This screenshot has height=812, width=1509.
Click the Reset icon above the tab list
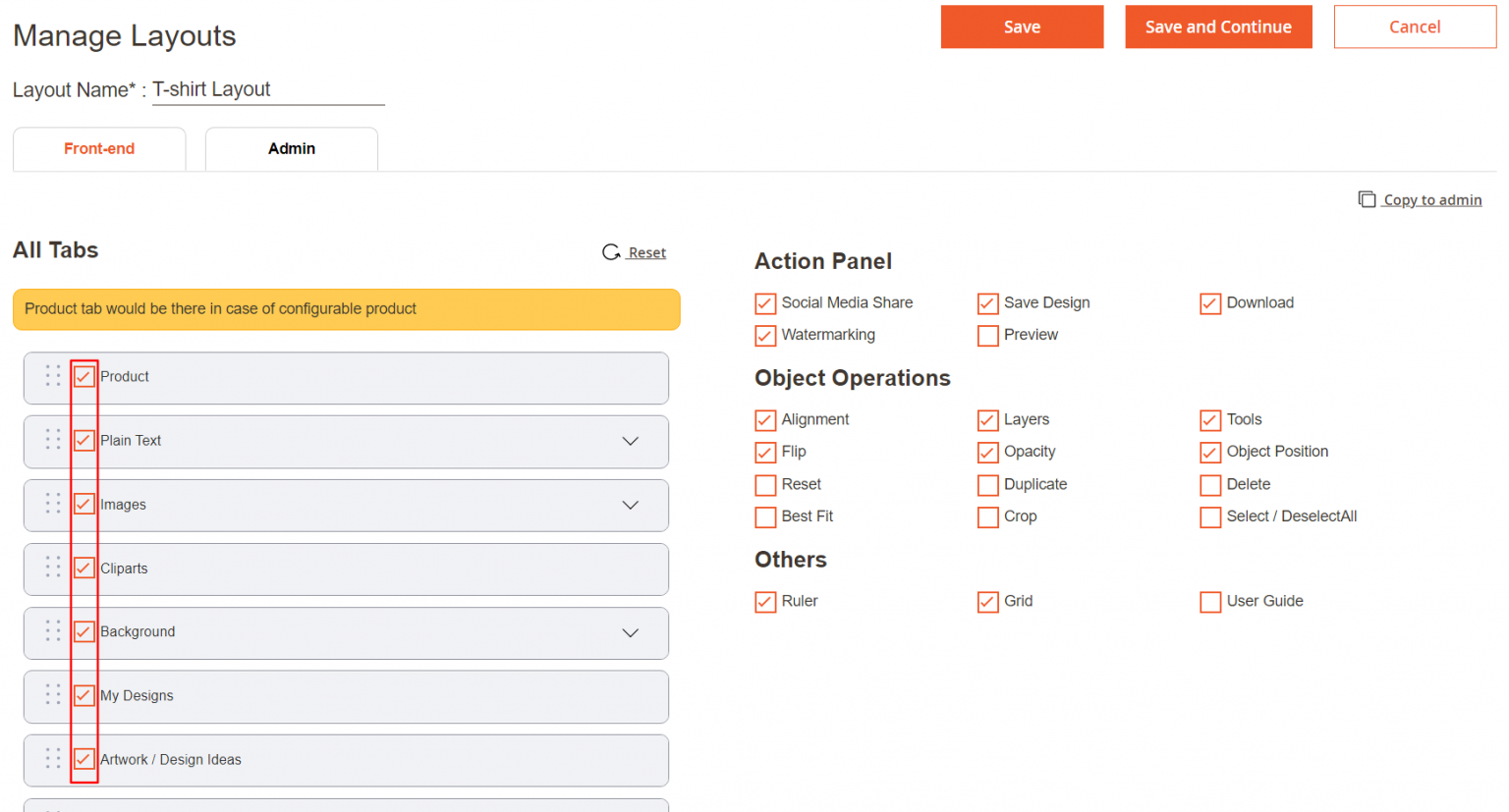point(612,251)
